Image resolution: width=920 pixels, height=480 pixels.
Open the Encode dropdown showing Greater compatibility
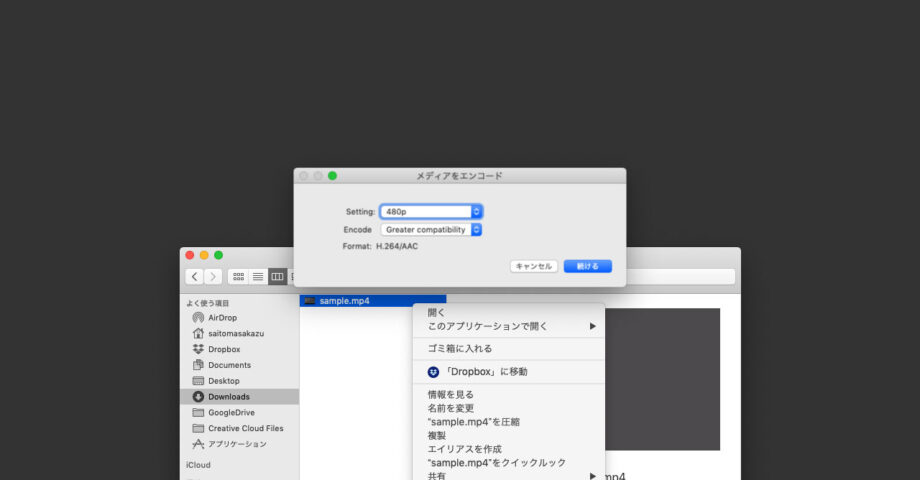click(431, 229)
